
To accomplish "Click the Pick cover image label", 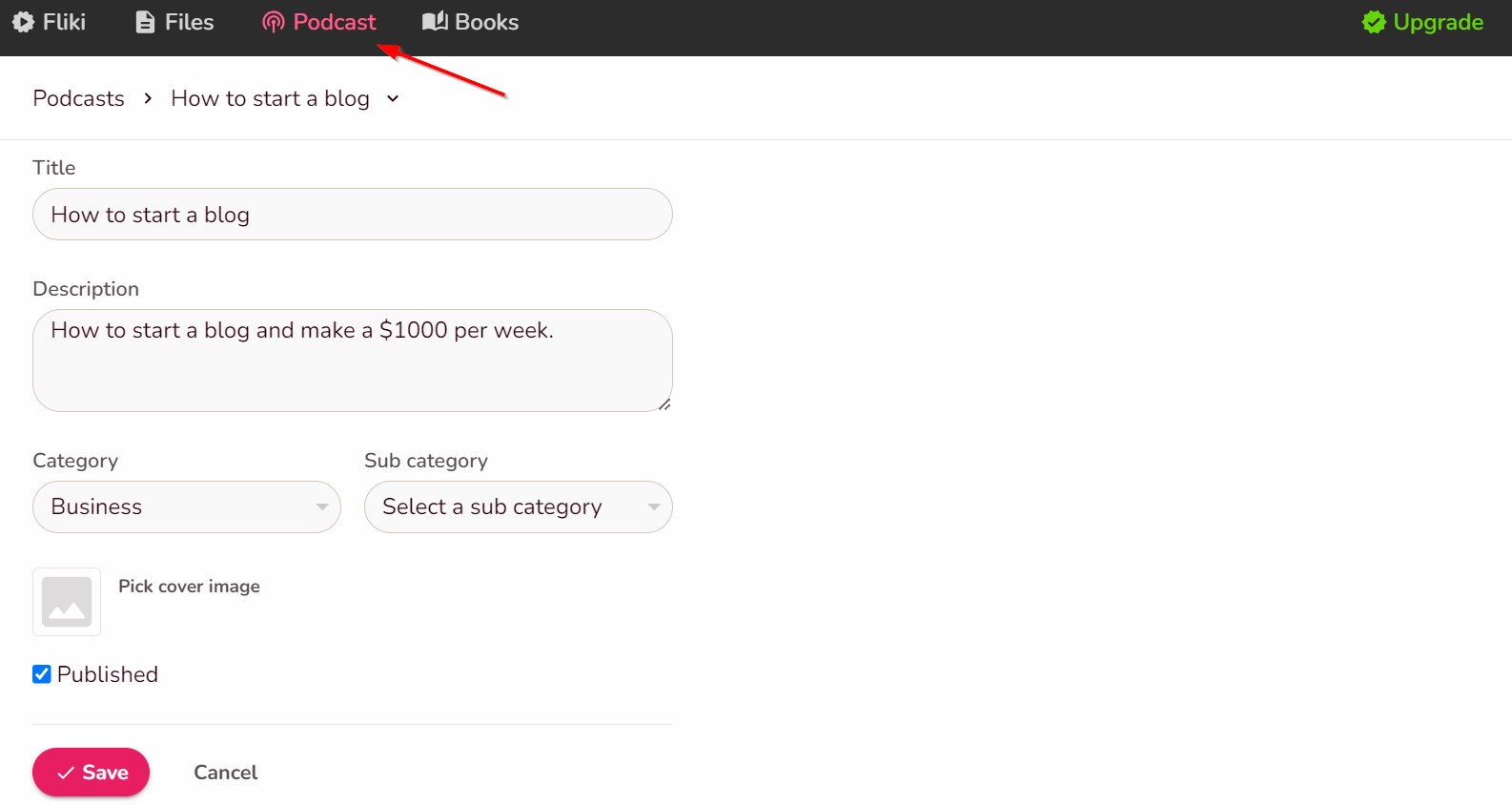I will (x=189, y=586).
